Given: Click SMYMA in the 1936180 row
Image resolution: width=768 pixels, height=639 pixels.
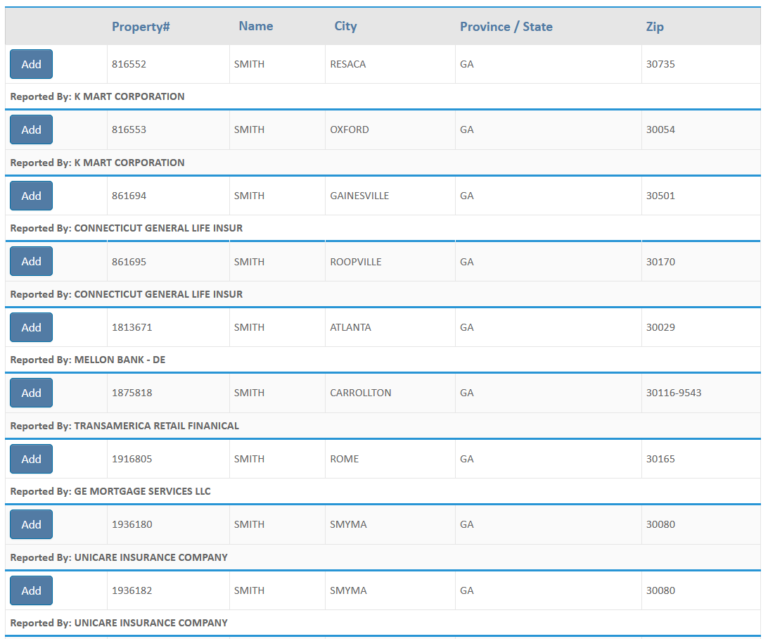Looking at the screenshot, I should tap(348, 524).
